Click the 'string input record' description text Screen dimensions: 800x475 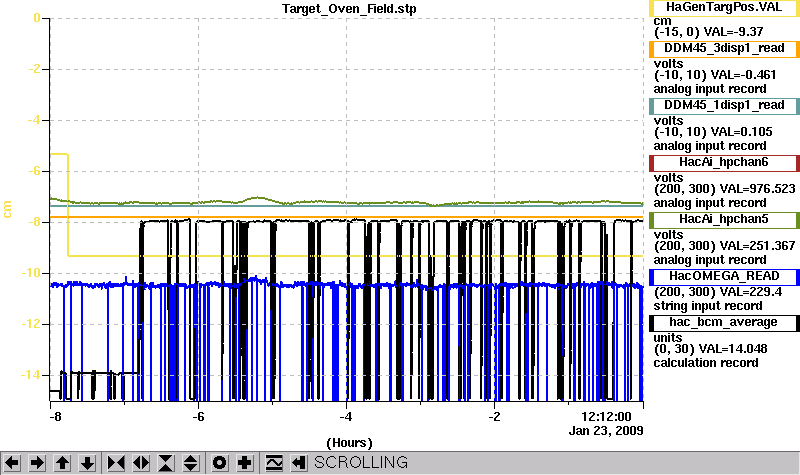click(x=708, y=306)
